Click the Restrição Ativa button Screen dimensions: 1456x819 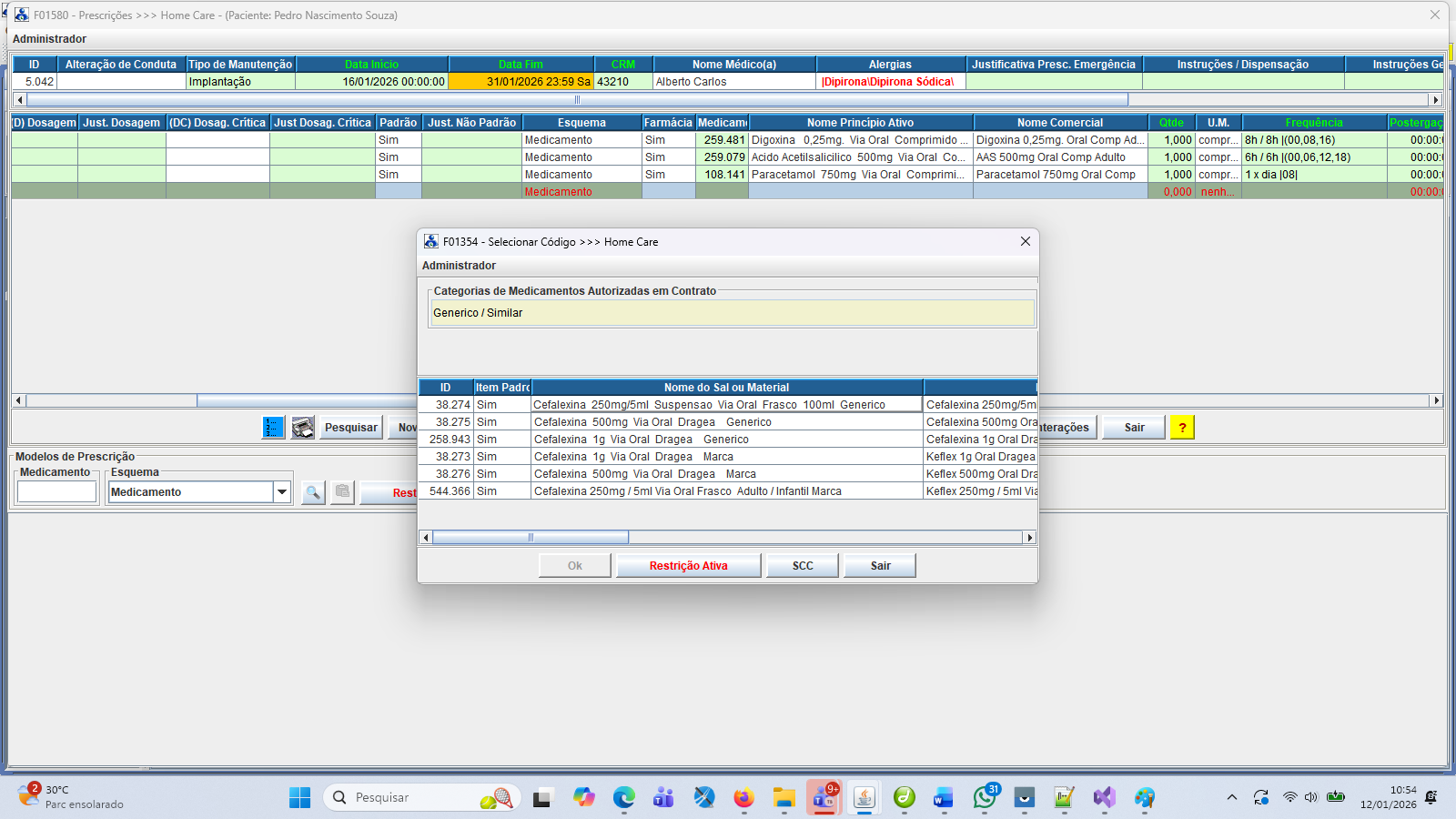click(x=688, y=566)
